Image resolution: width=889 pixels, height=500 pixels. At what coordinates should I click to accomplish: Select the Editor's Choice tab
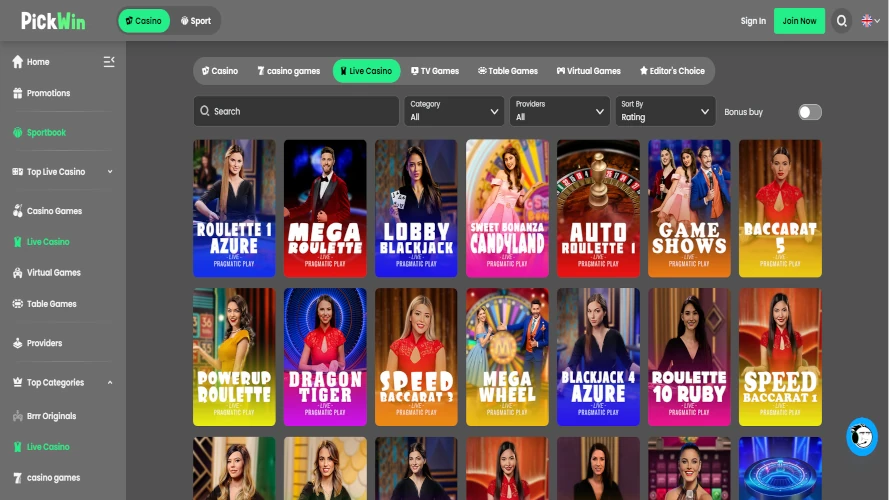[672, 71]
